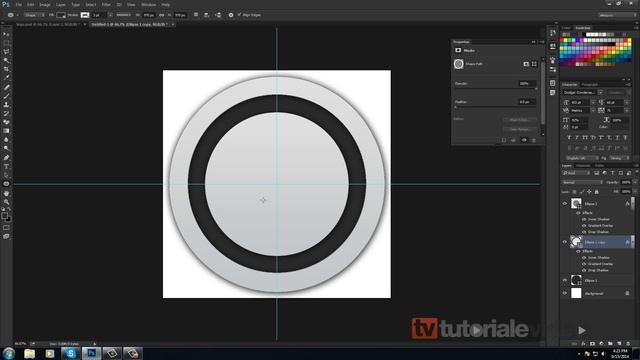Open the Filter menu
The height and width of the screenshot is (360, 640).
(x=106, y=4)
